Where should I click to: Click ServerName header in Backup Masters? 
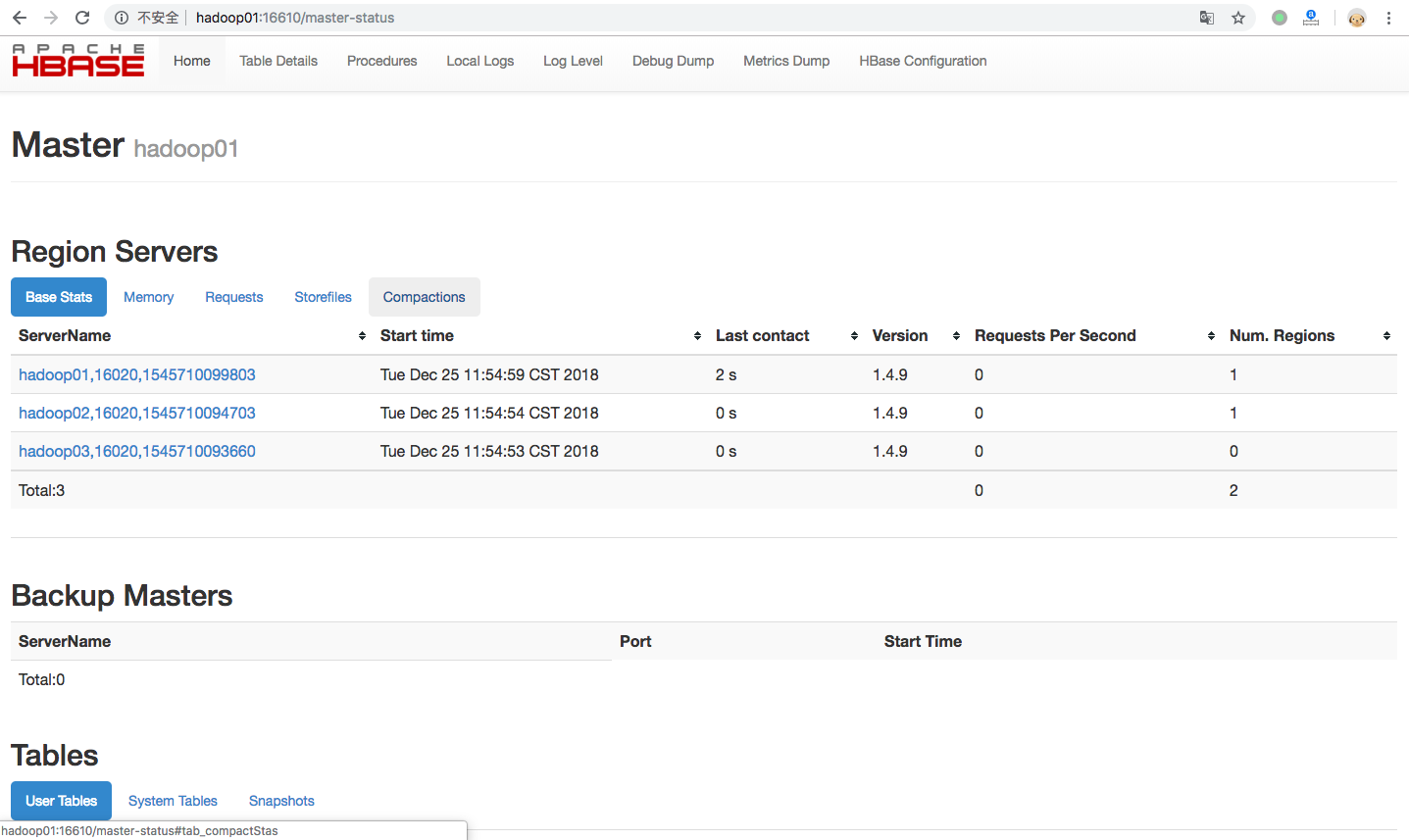(65, 641)
